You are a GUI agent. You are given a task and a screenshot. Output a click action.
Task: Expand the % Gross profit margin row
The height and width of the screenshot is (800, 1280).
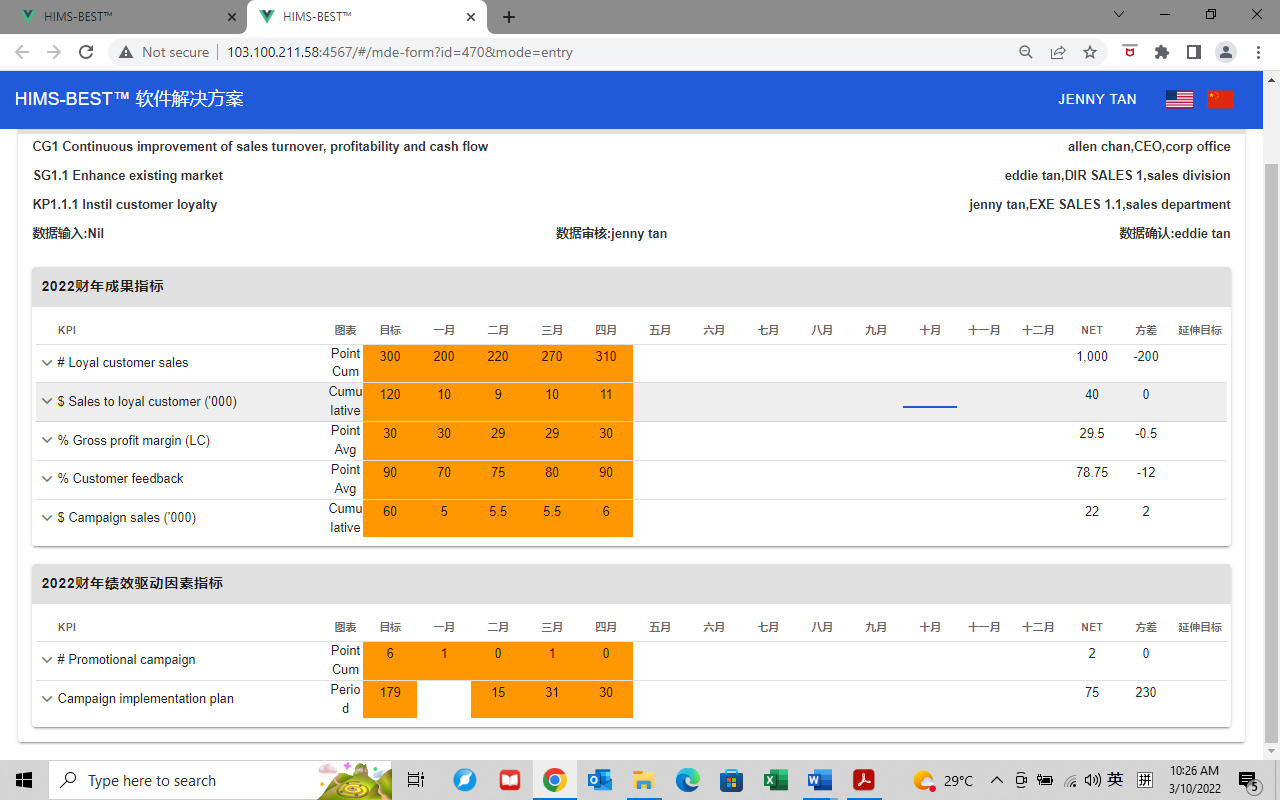click(x=47, y=440)
